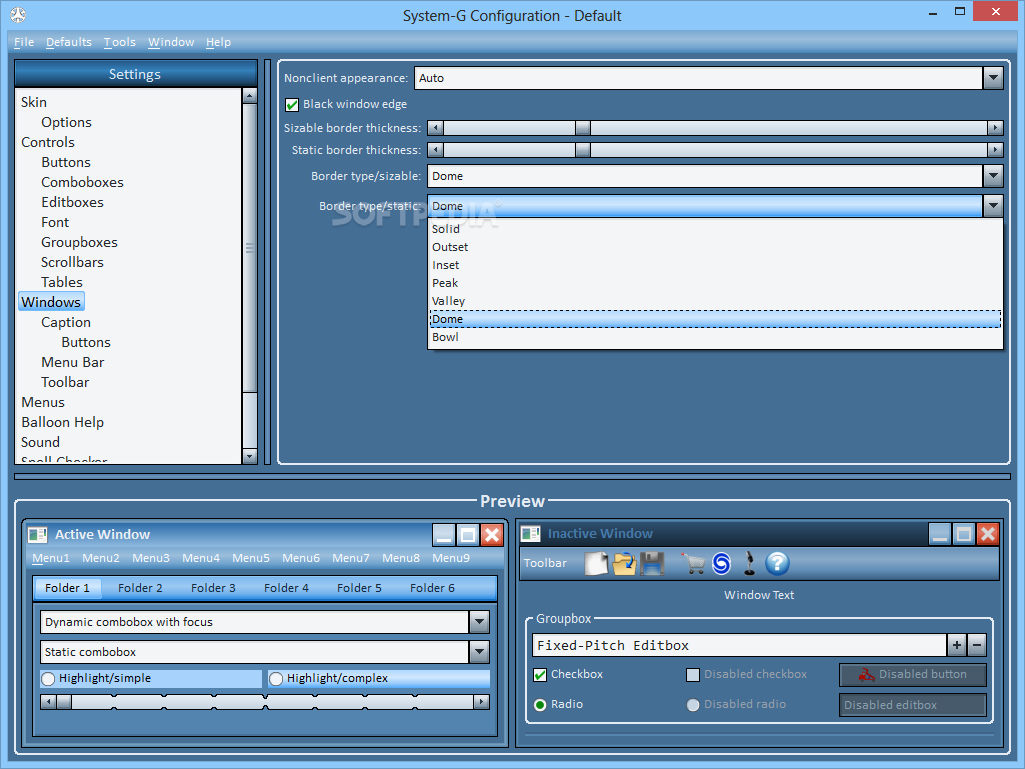Collapse the Border type/static dropdown arrow
This screenshot has height=769, width=1025.
(x=993, y=206)
